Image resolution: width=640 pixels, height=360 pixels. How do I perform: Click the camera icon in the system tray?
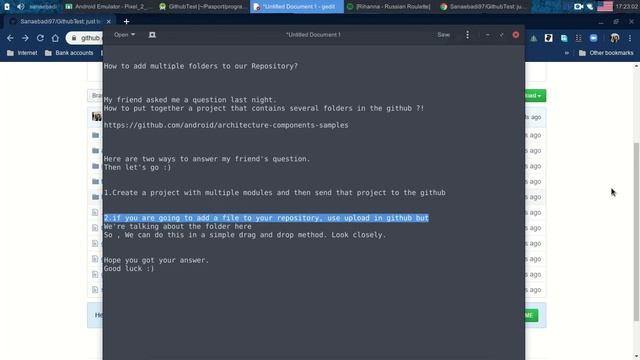[x=578, y=7]
